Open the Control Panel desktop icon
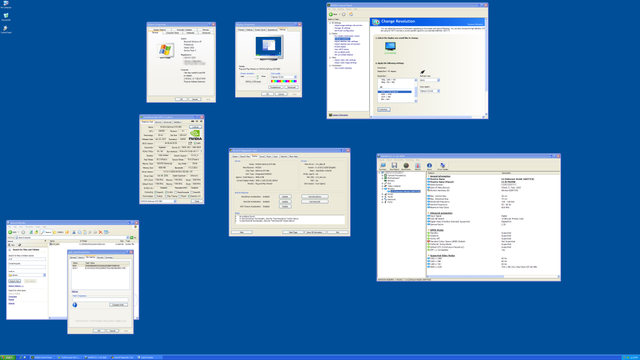The width and height of the screenshot is (640, 360). [x=6, y=29]
